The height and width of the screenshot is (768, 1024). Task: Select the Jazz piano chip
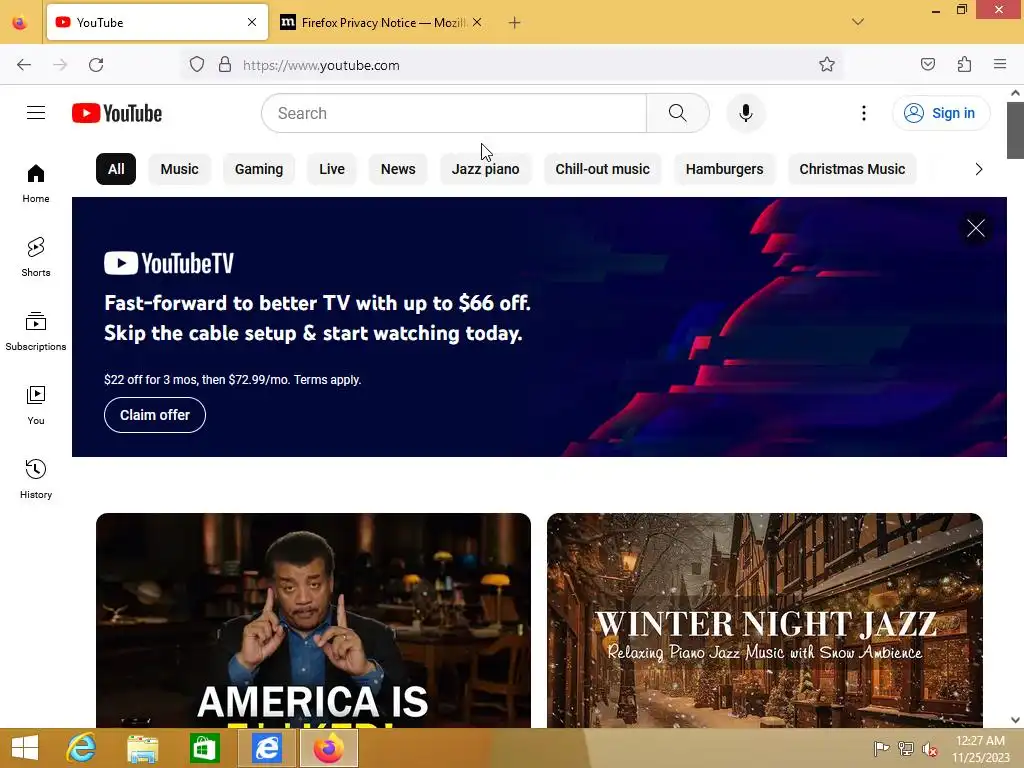(485, 169)
